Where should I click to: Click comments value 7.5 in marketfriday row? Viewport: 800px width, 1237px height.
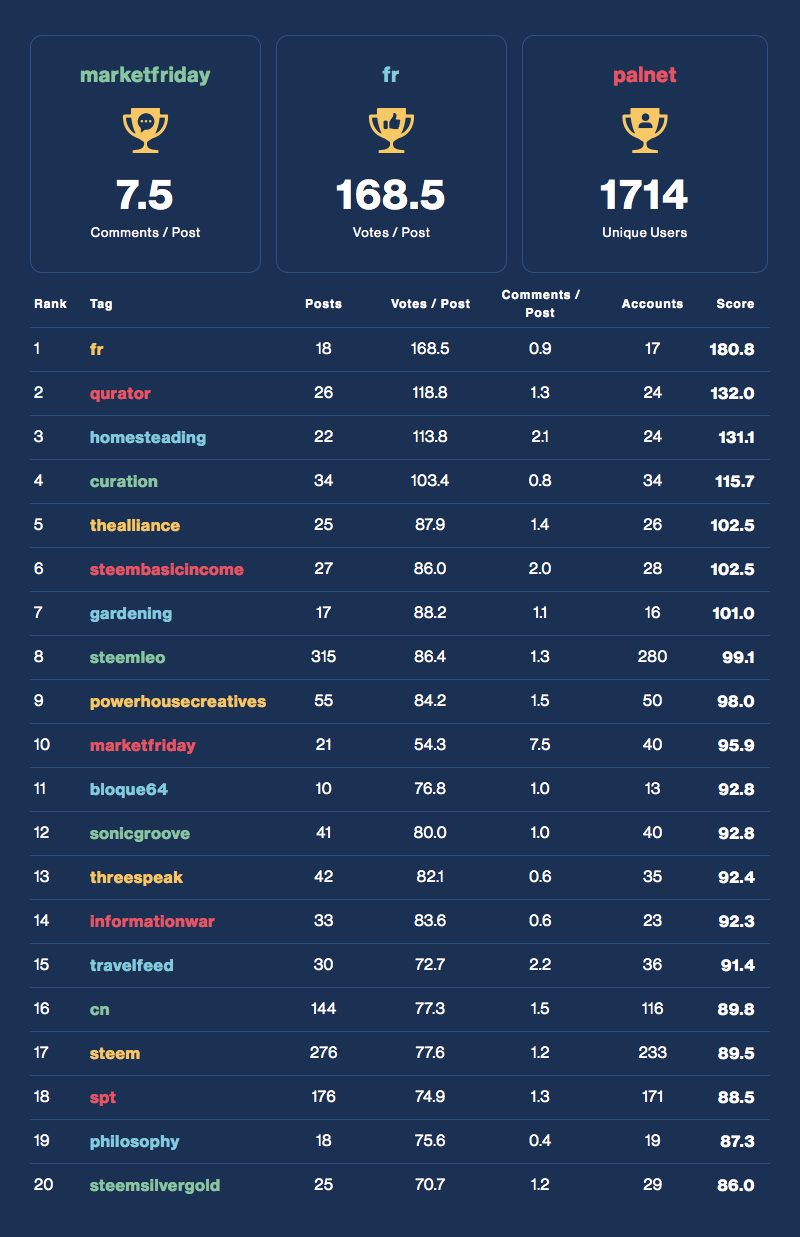(540, 745)
